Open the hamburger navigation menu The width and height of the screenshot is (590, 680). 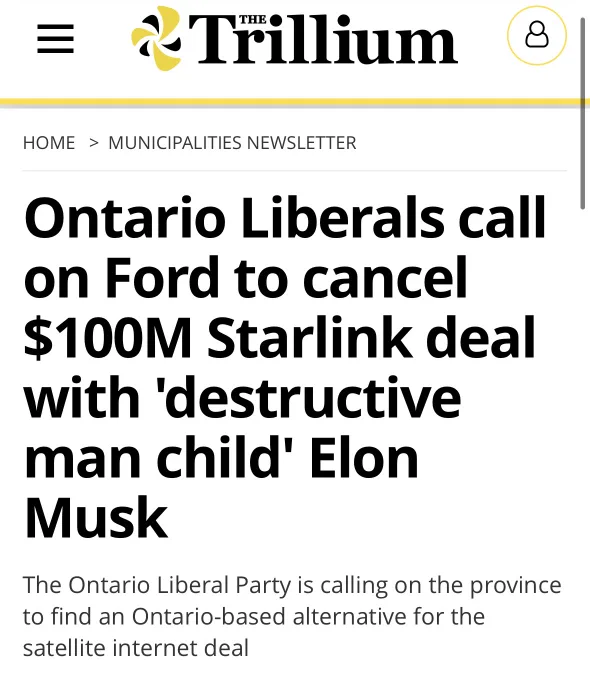(56, 39)
